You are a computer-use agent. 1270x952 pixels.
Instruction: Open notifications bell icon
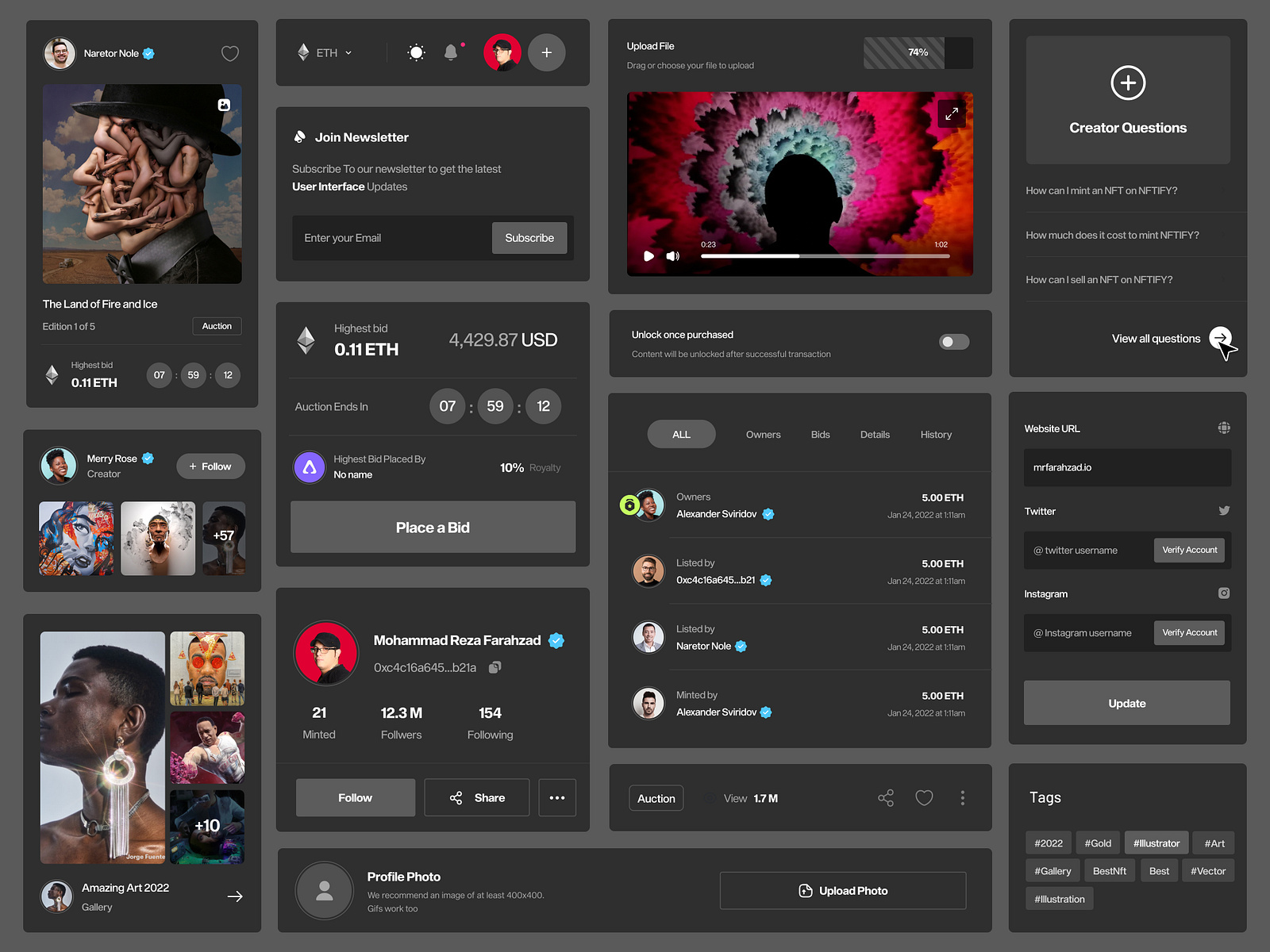(451, 53)
